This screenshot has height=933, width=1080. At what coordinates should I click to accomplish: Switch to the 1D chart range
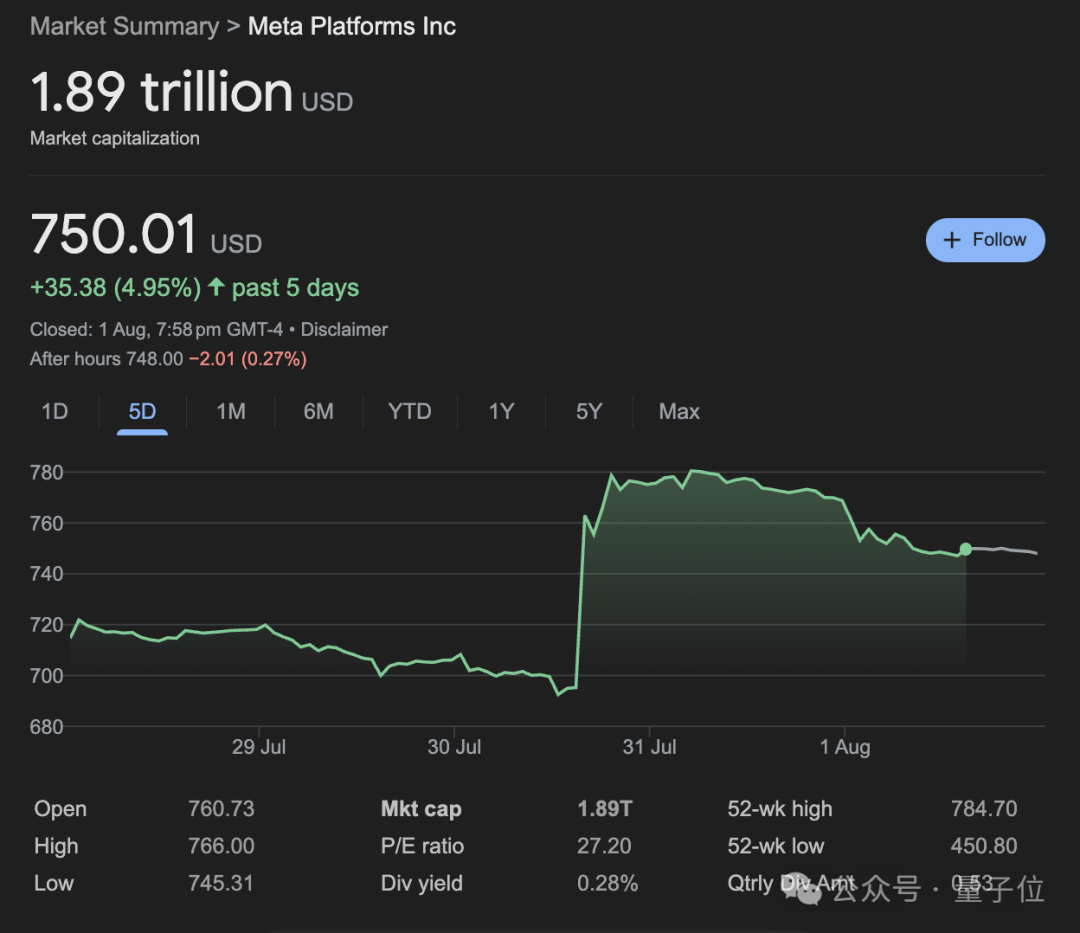click(x=55, y=411)
